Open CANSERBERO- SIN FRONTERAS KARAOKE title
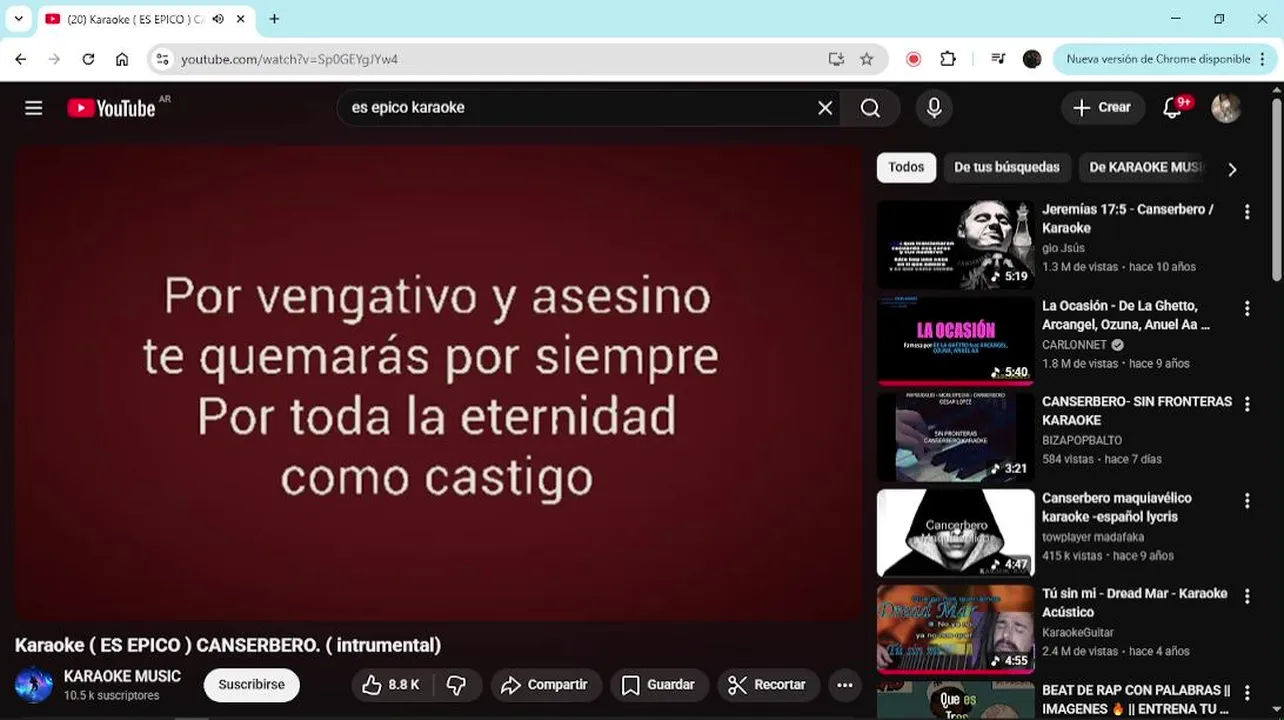 coord(1137,411)
